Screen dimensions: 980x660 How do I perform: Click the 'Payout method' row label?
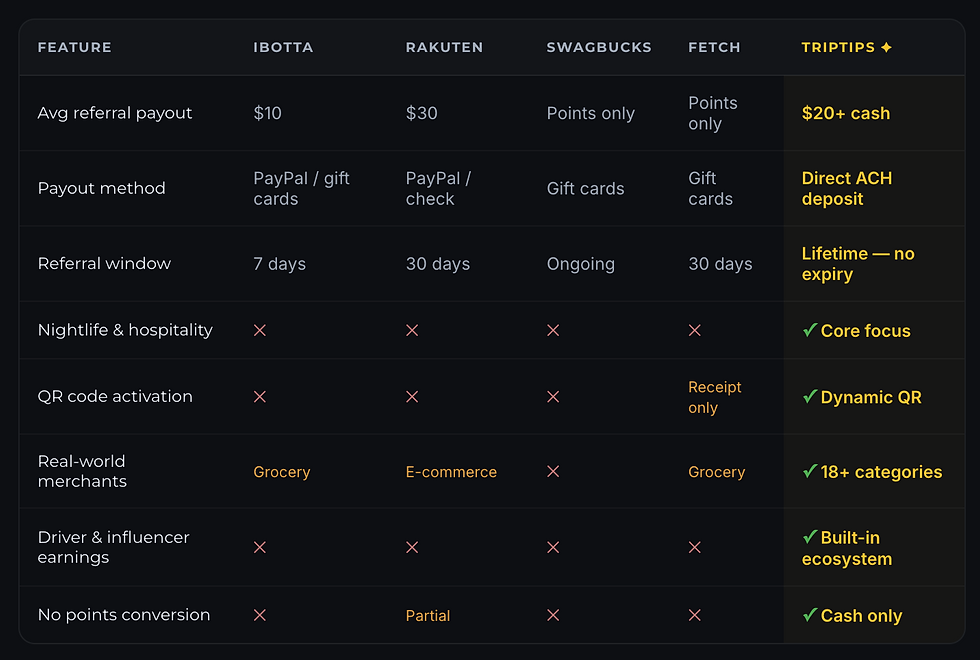coord(101,188)
